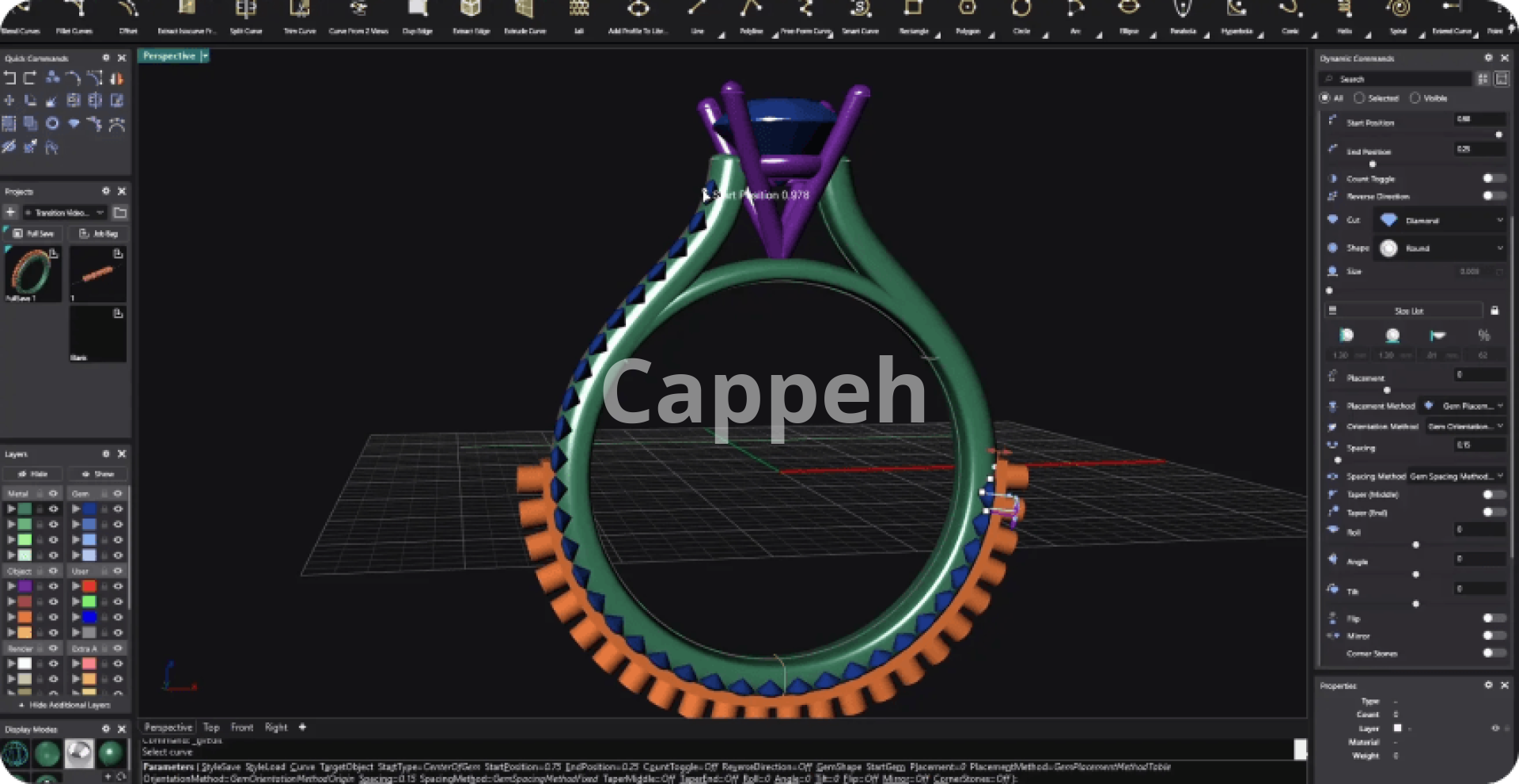The width and height of the screenshot is (1519, 784).
Task: Turn on the Count Toggle switch
Action: click(1492, 179)
